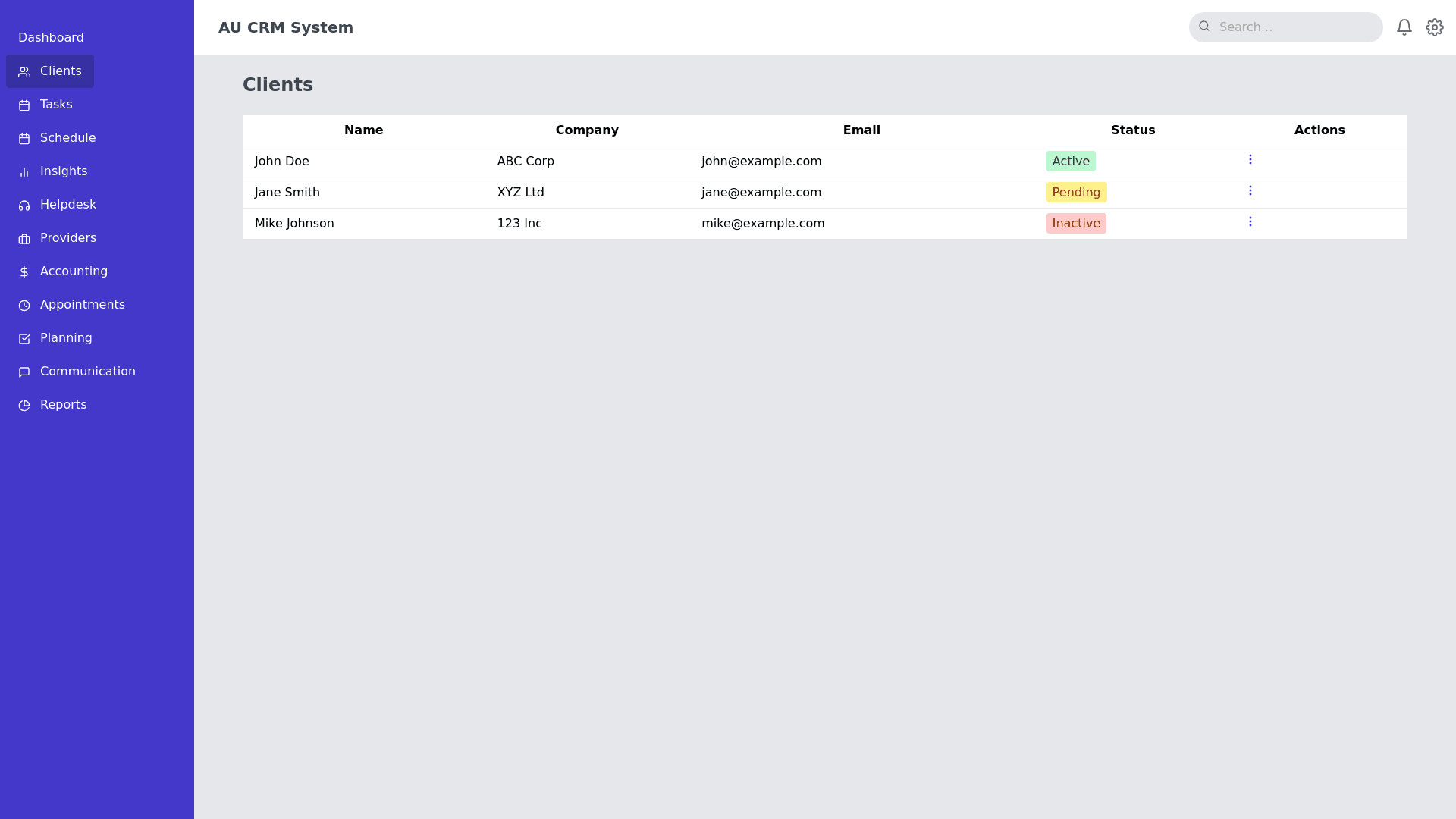1456x819 pixels.
Task: Go to Dashboard in sidebar
Action: [51, 38]
